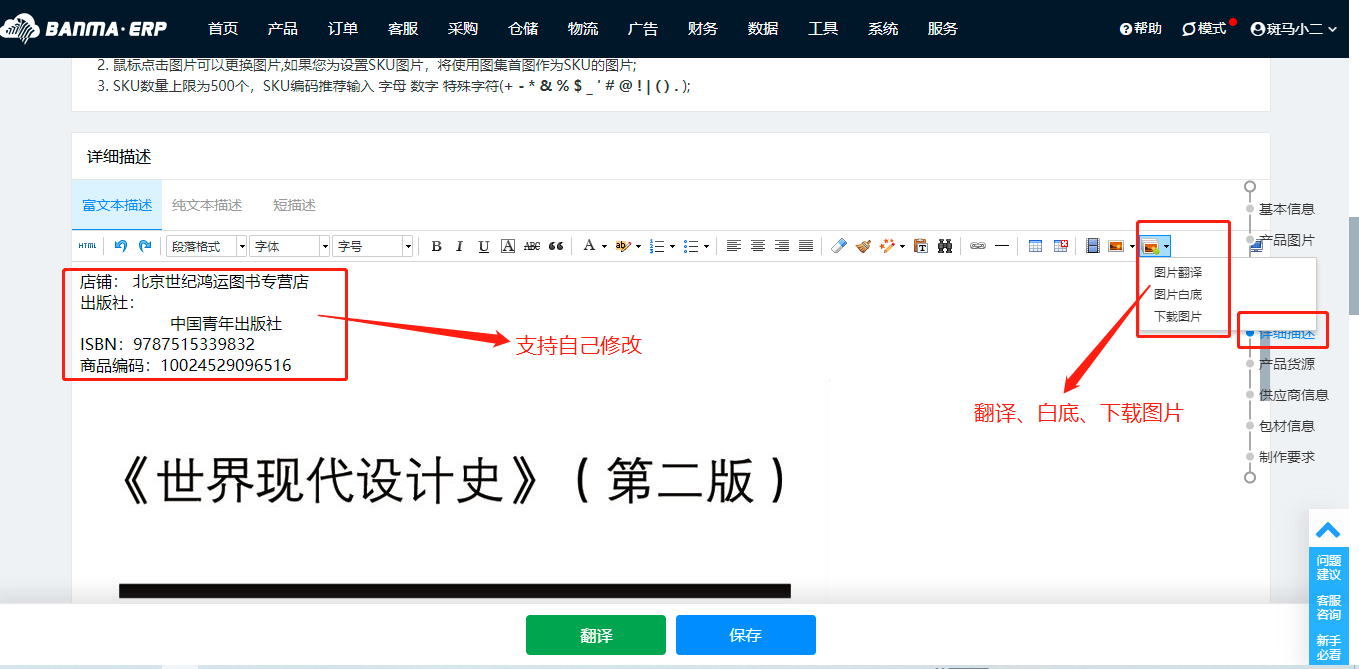Apply character border to text
This screenshot has height=669, width=1359.
(x=508, y=246)
